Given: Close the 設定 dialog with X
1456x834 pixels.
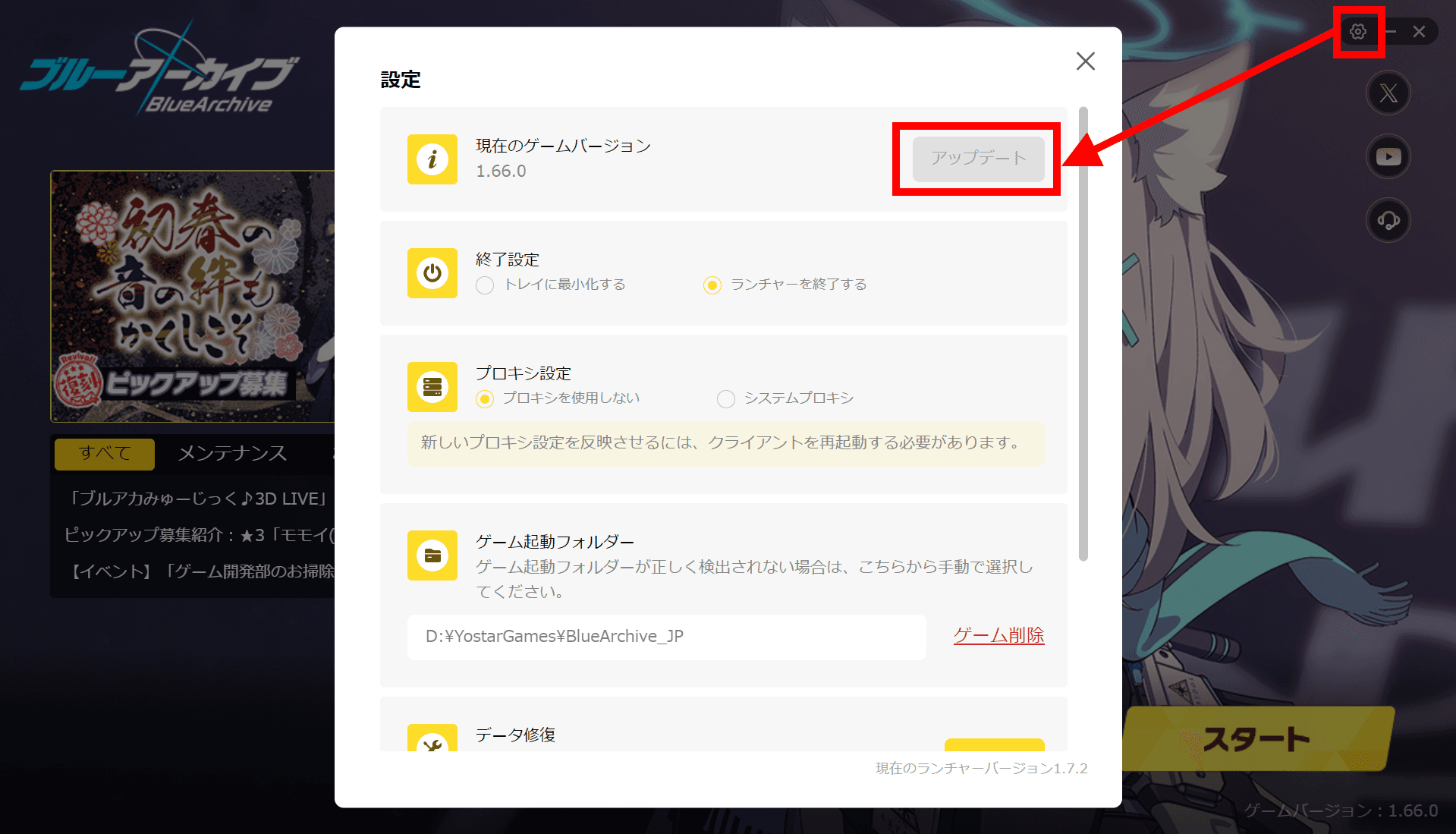Looking at the screenshot, I should (x=1086, y=61).
